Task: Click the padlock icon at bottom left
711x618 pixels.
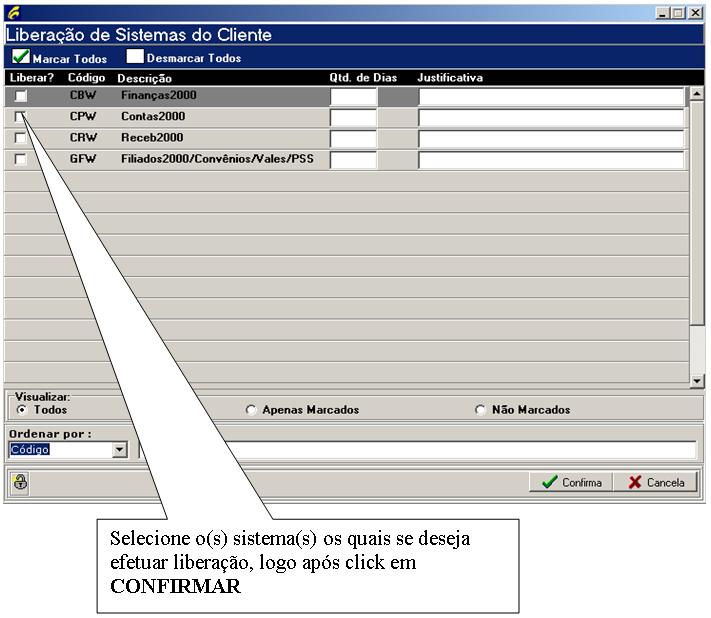Action: click(x=20, y=482)
